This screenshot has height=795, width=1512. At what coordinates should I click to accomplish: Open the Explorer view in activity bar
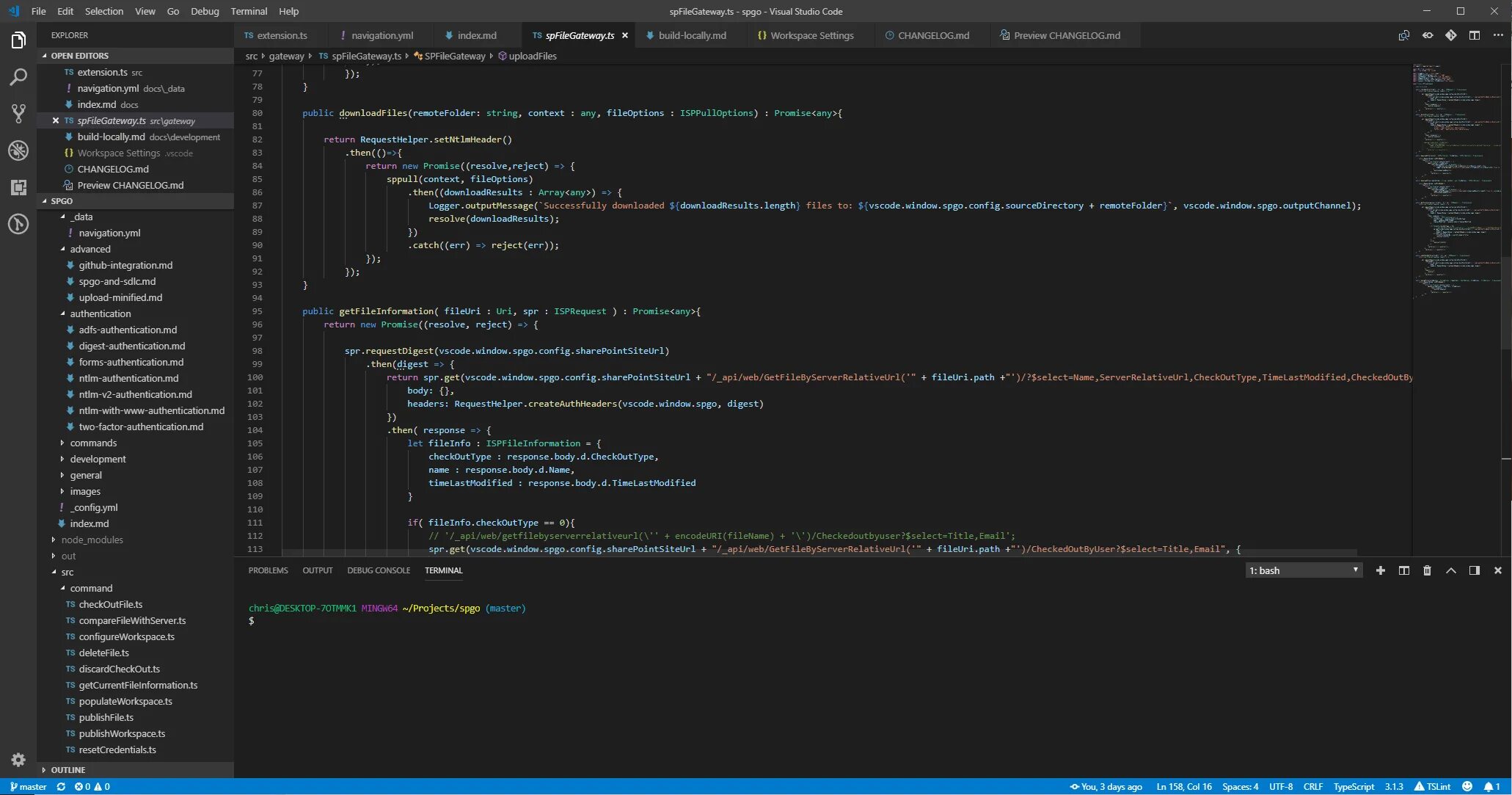(x=18, y=40)
